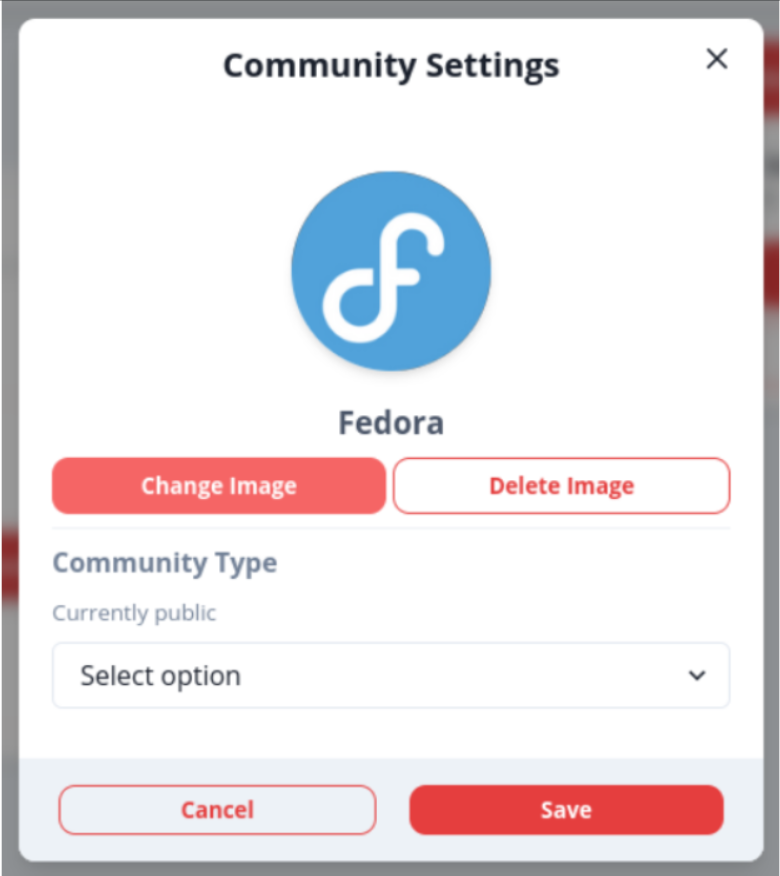Expand the chevron arrow on Select option
This screenshot has height=876, width=780.
pyautogui.click(x=697, y=676)
